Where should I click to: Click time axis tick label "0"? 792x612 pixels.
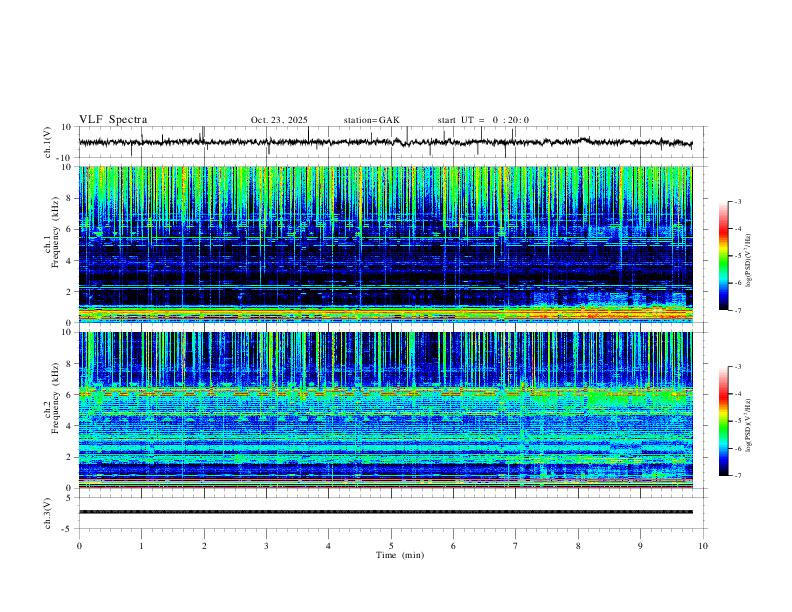(x=79, y=546)
